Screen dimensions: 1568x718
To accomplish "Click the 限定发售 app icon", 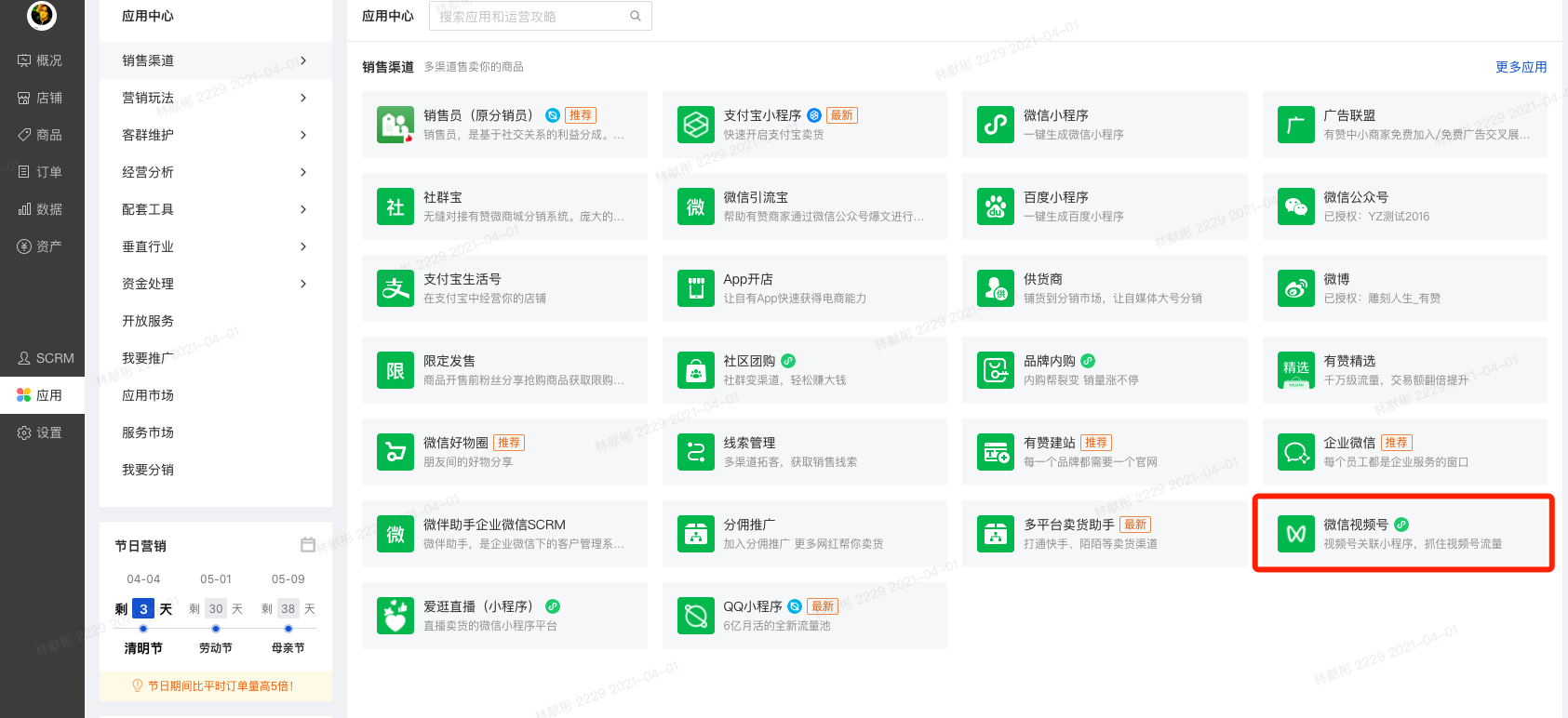I will [395, 370].
